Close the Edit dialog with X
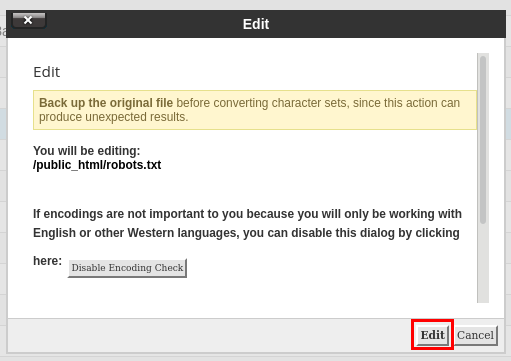Viewport: 511px width, 361px height. click(x=29, y=21)
